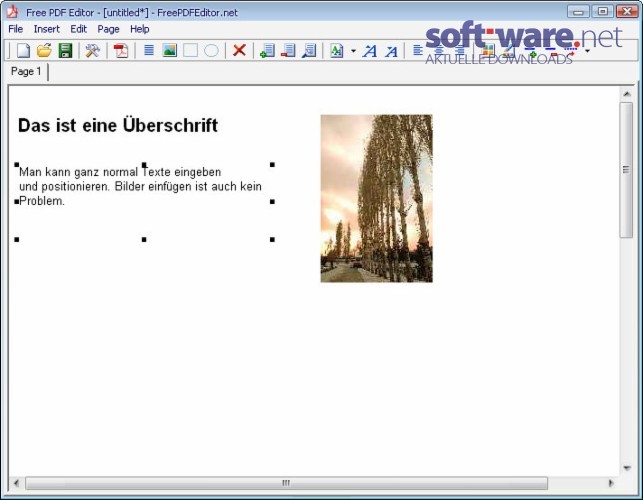Save document with the green floppy icon

click(65, 51)
